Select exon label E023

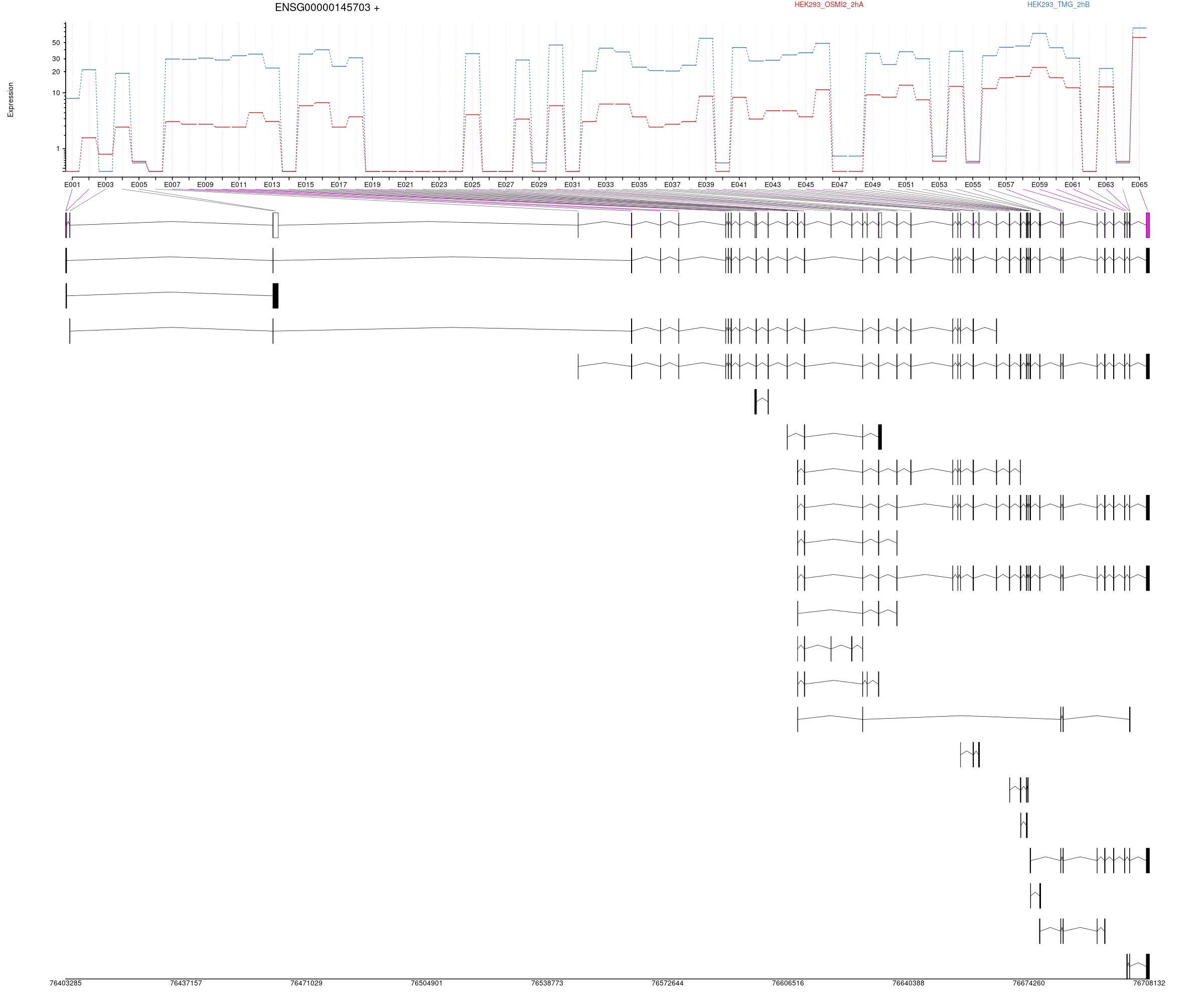(x=439, y=185)
